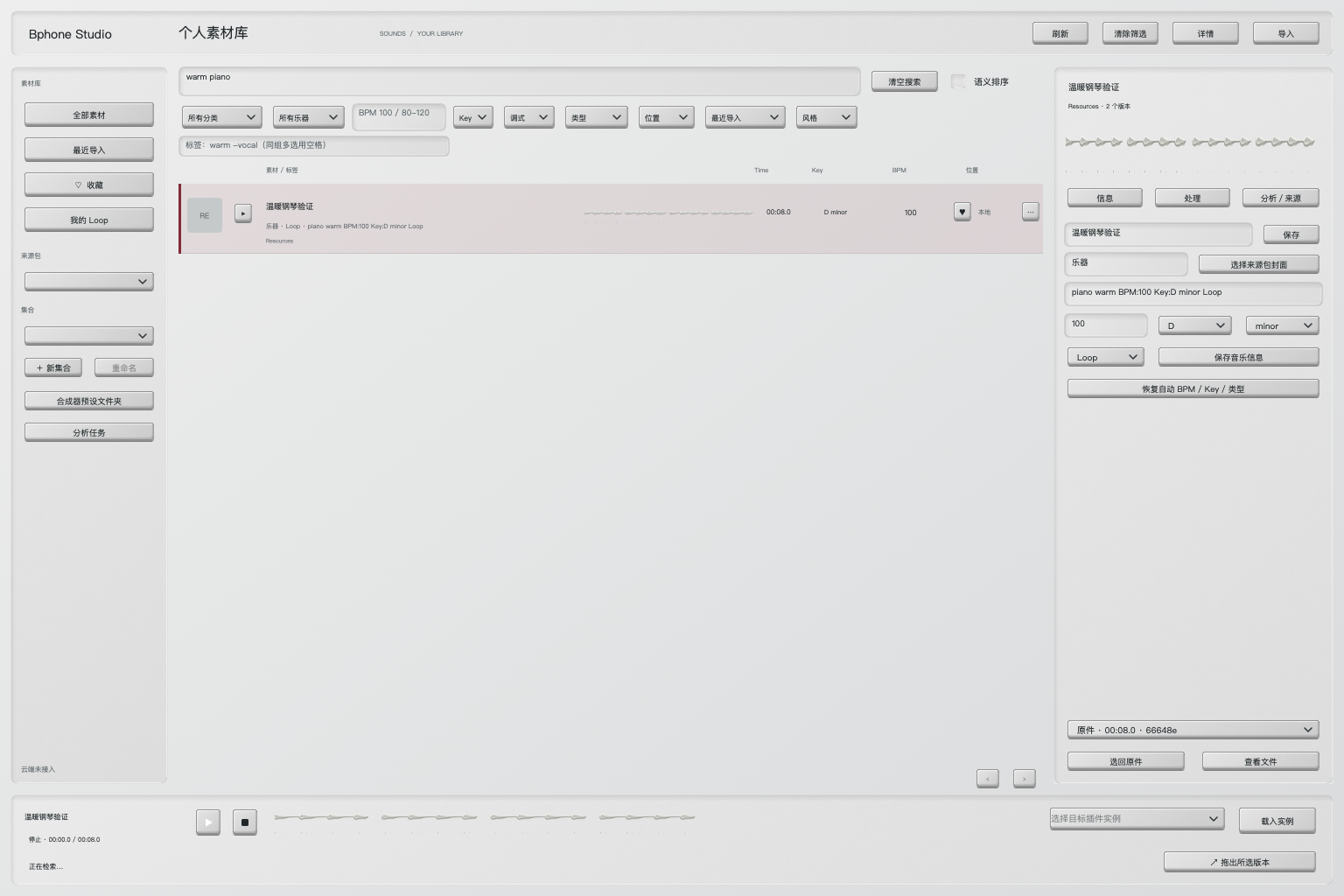Image resolution: width=1344 pixels, height=896 pixels.
Task: Select 全部素材 in the sidebar
Action: click(89, 115)
